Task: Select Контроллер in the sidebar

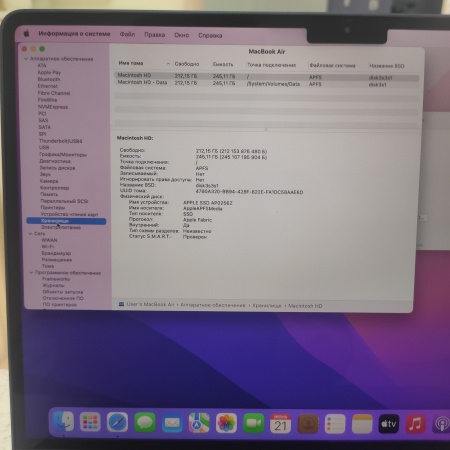Action: click(54, 188)
